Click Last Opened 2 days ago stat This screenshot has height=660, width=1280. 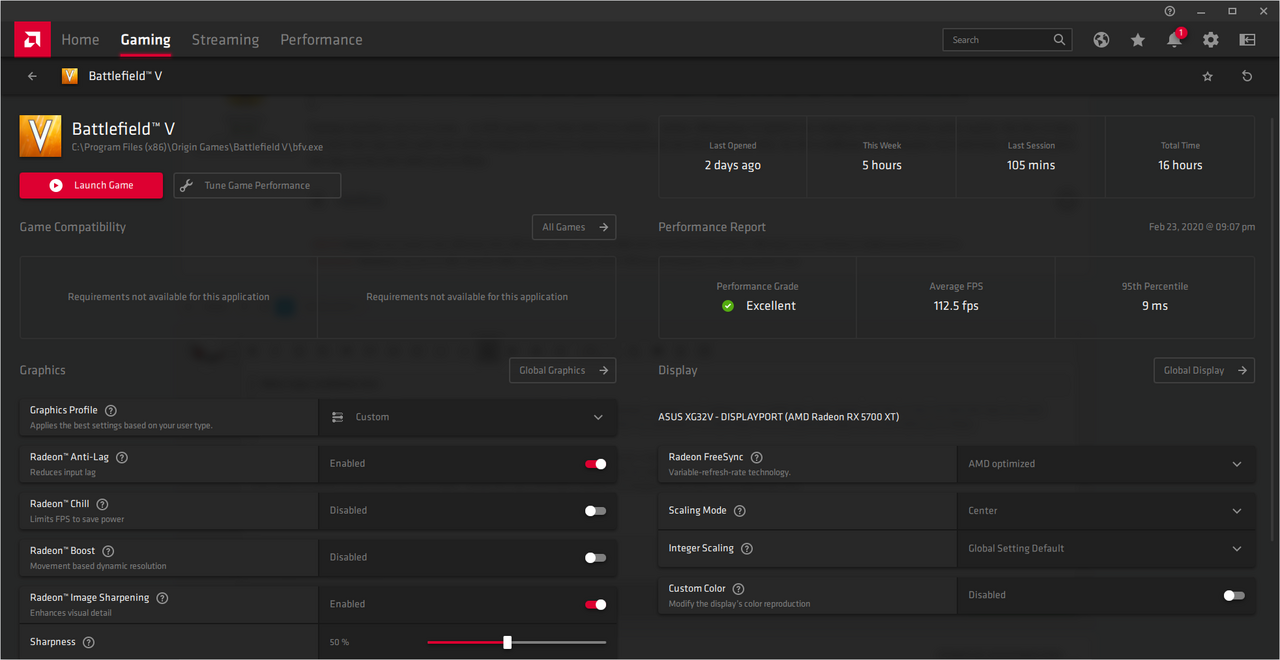[733, 156]
